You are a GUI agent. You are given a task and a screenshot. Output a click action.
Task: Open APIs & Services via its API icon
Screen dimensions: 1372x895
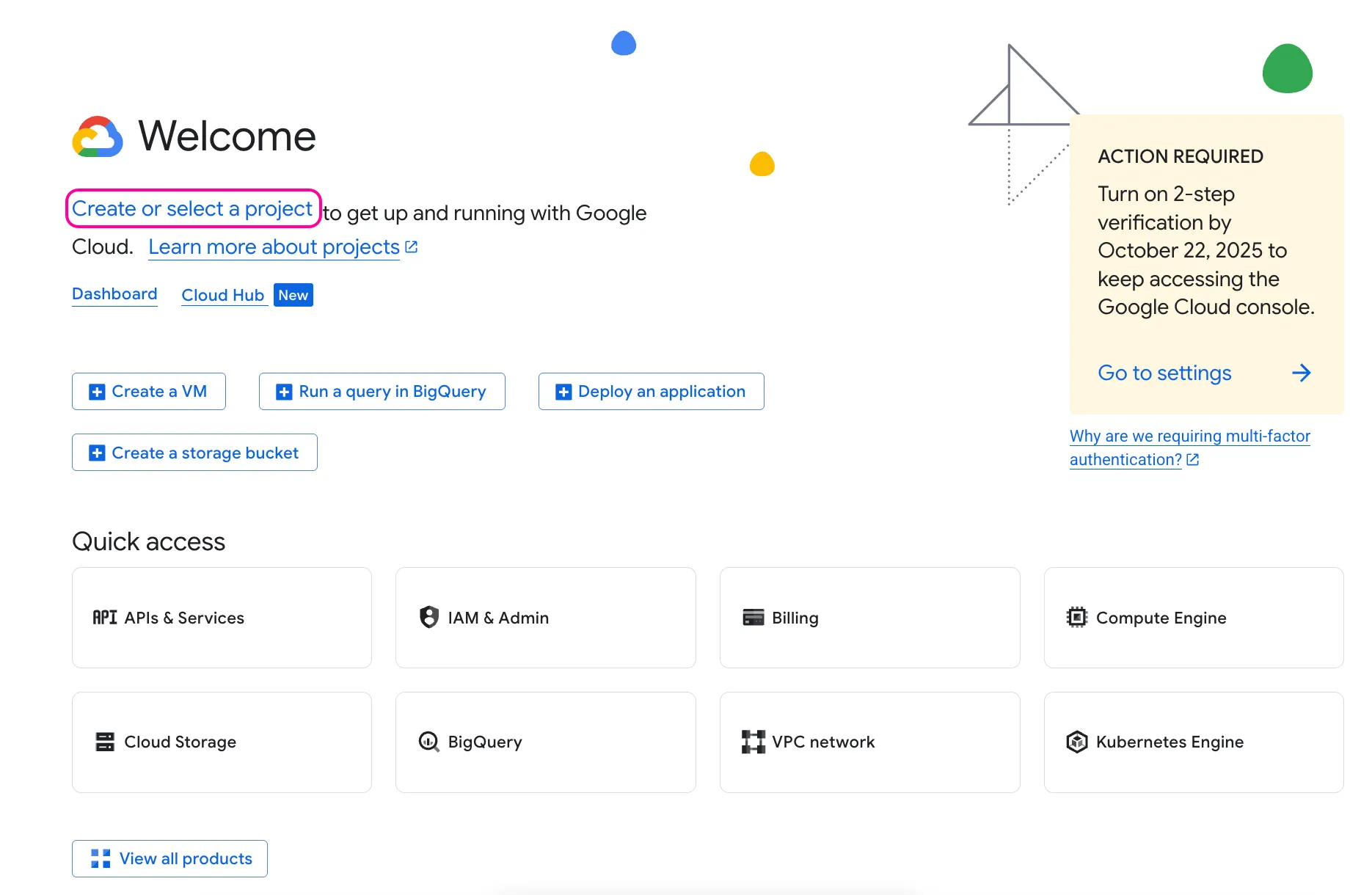[x=105, y=618]
